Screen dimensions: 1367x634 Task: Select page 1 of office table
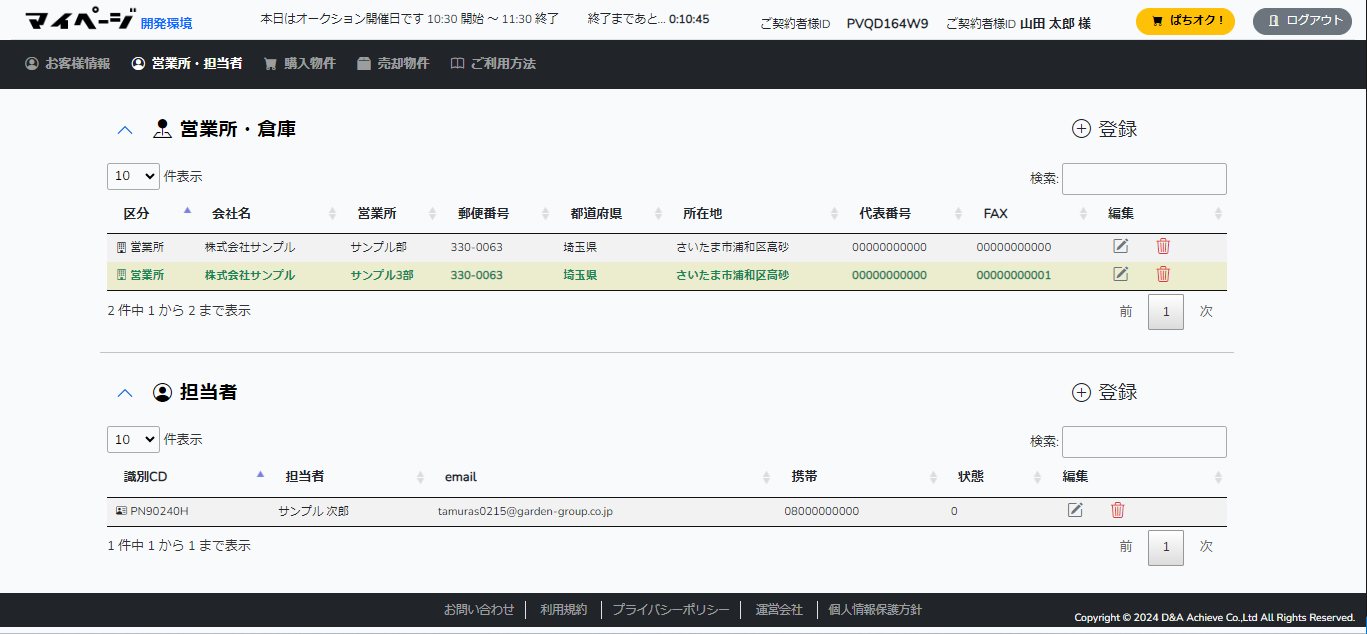(1166, 311)
